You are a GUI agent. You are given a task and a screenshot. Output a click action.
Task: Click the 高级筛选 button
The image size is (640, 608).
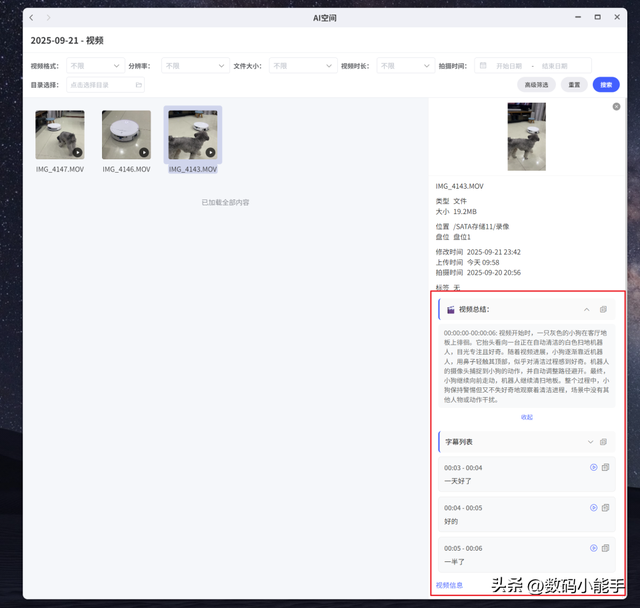536,85
